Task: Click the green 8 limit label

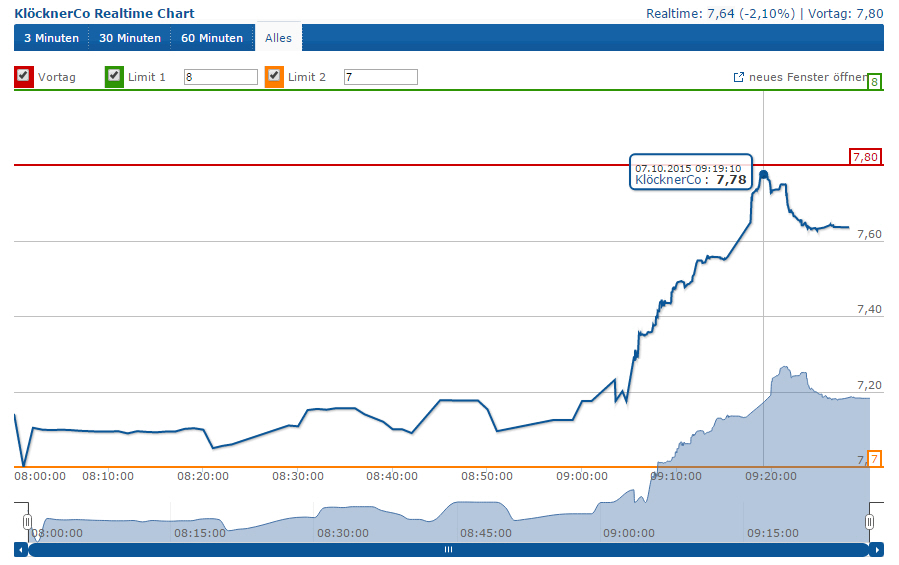Action: pyautogui.click(x=874, y=82)
